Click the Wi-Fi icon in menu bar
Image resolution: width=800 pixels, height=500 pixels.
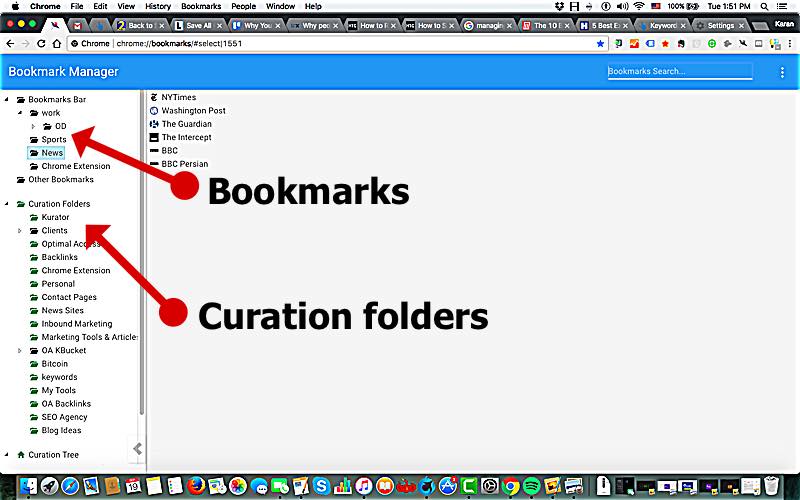point(639,6)
